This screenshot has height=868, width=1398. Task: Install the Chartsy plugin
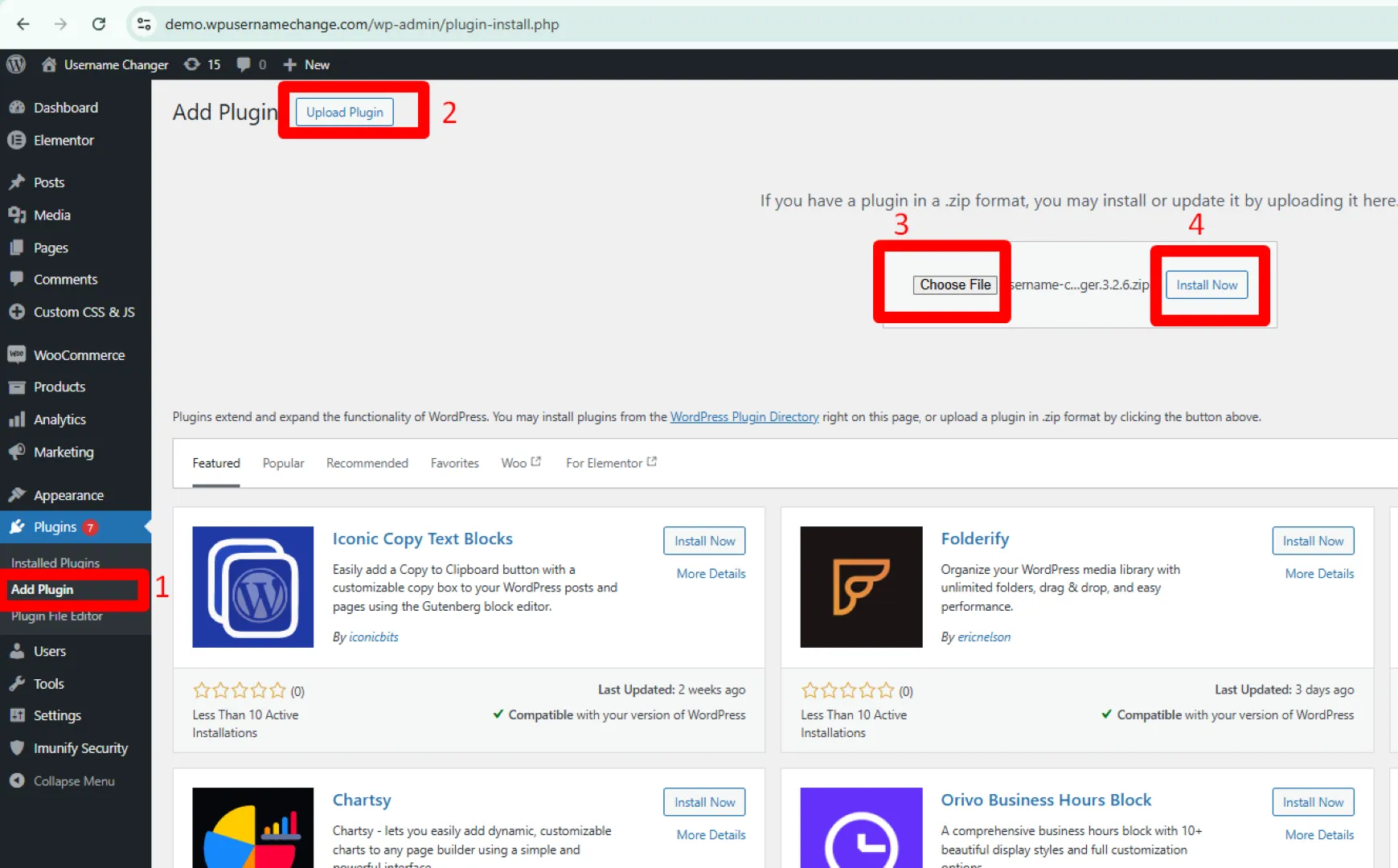(704, 802)
